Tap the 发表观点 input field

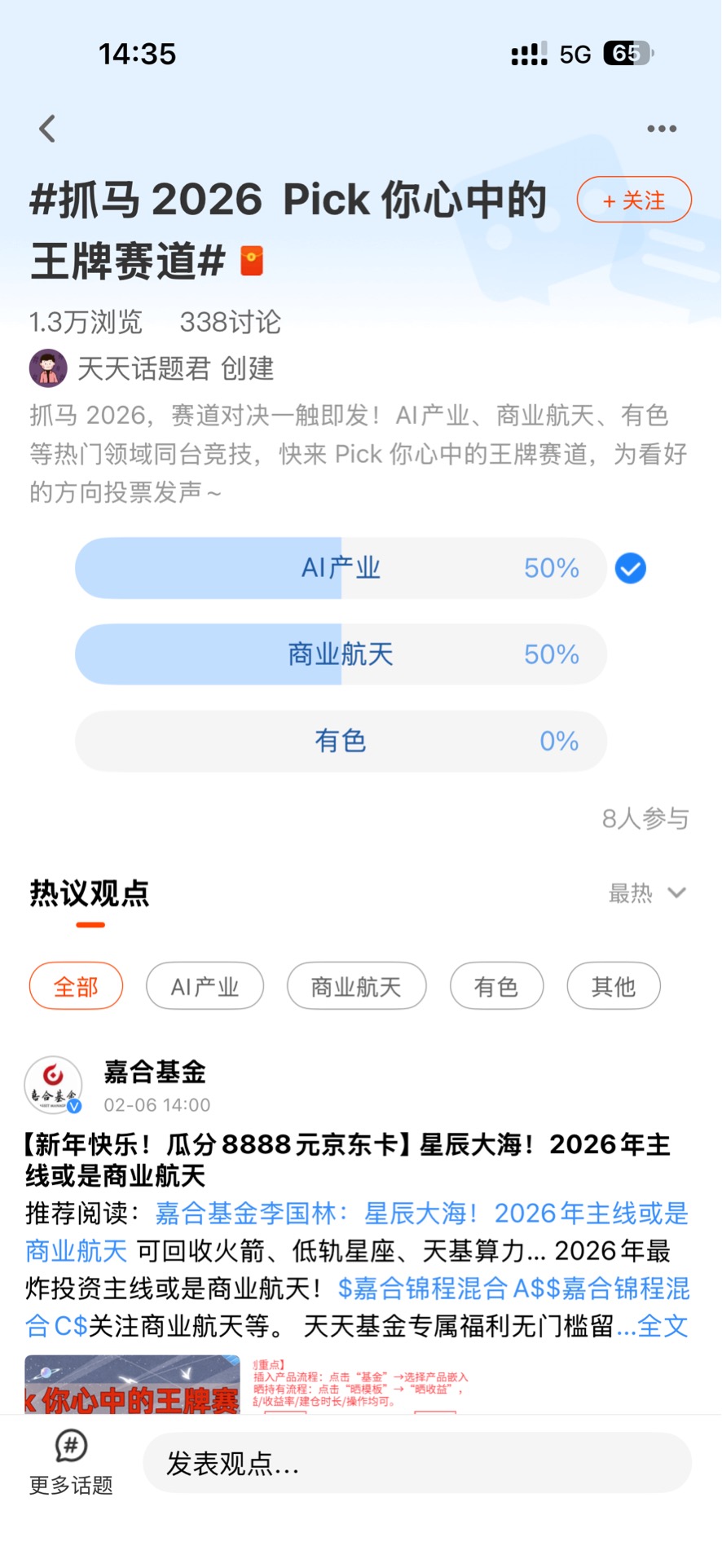(417, 1464)
